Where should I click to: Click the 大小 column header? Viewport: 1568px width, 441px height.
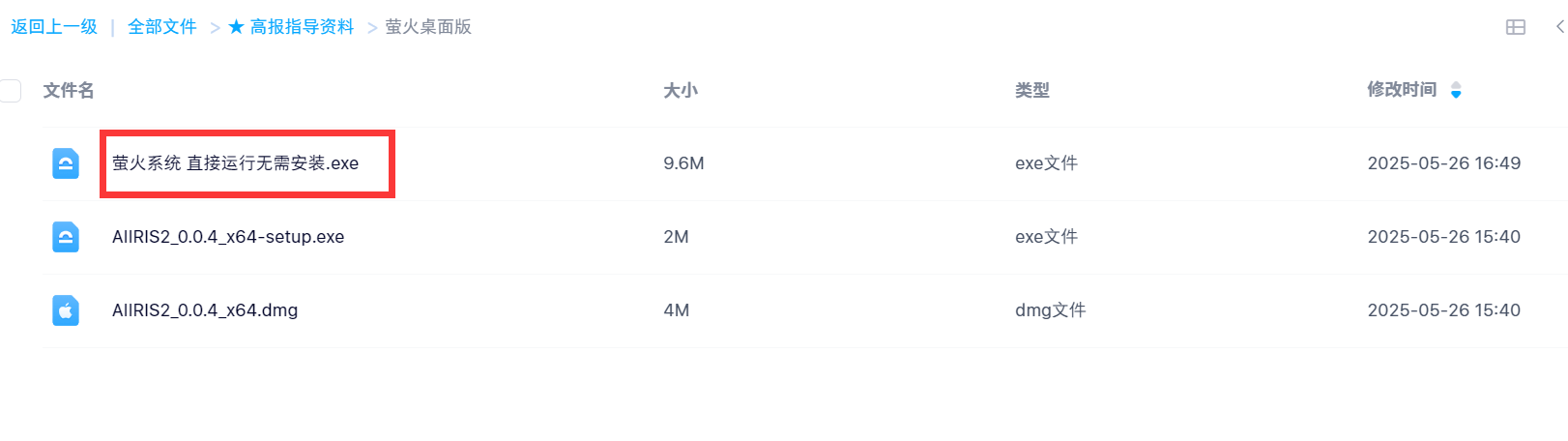(x=681, y=90)
